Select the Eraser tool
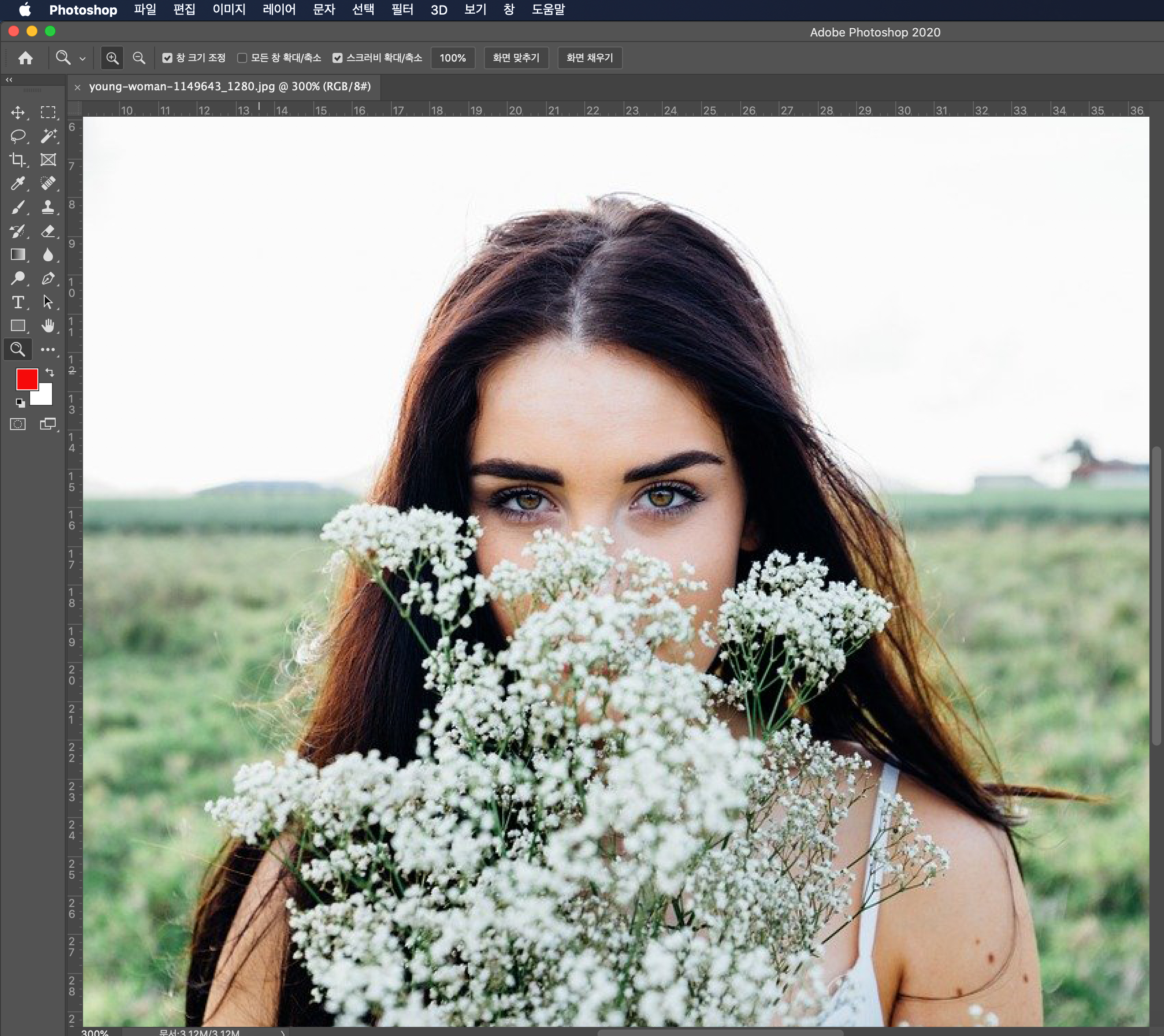The image size is (1164, 1036). click(48, 231)
